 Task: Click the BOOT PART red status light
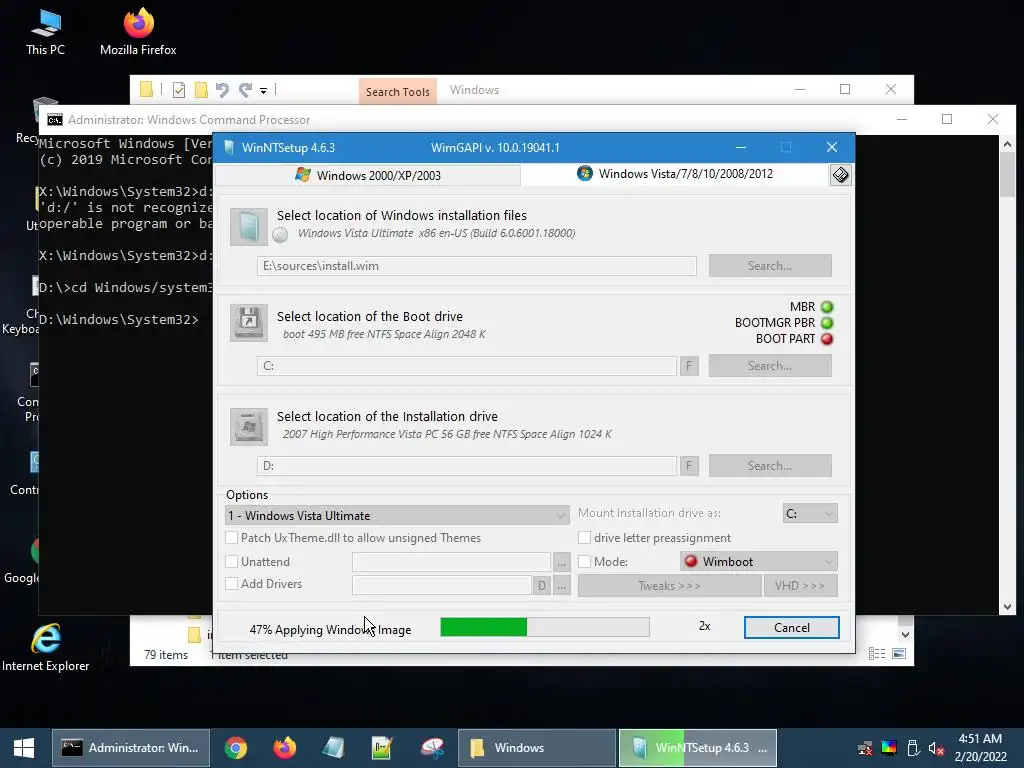click(827, 339)
